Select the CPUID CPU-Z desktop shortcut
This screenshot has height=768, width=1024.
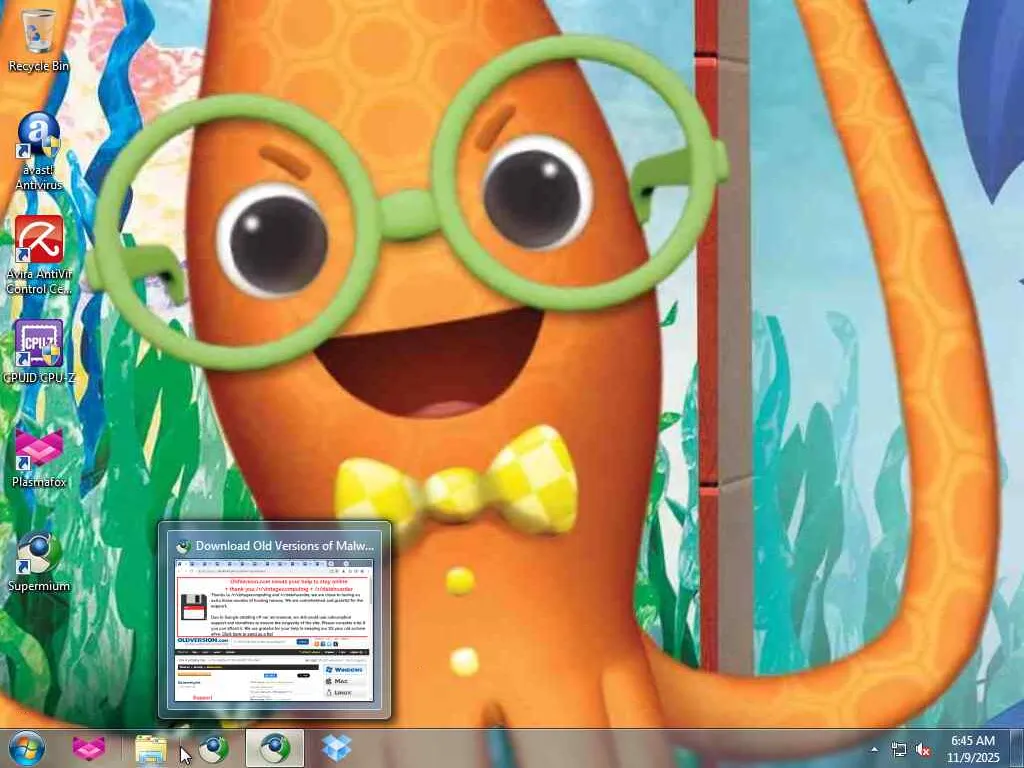tap(39, 351)
